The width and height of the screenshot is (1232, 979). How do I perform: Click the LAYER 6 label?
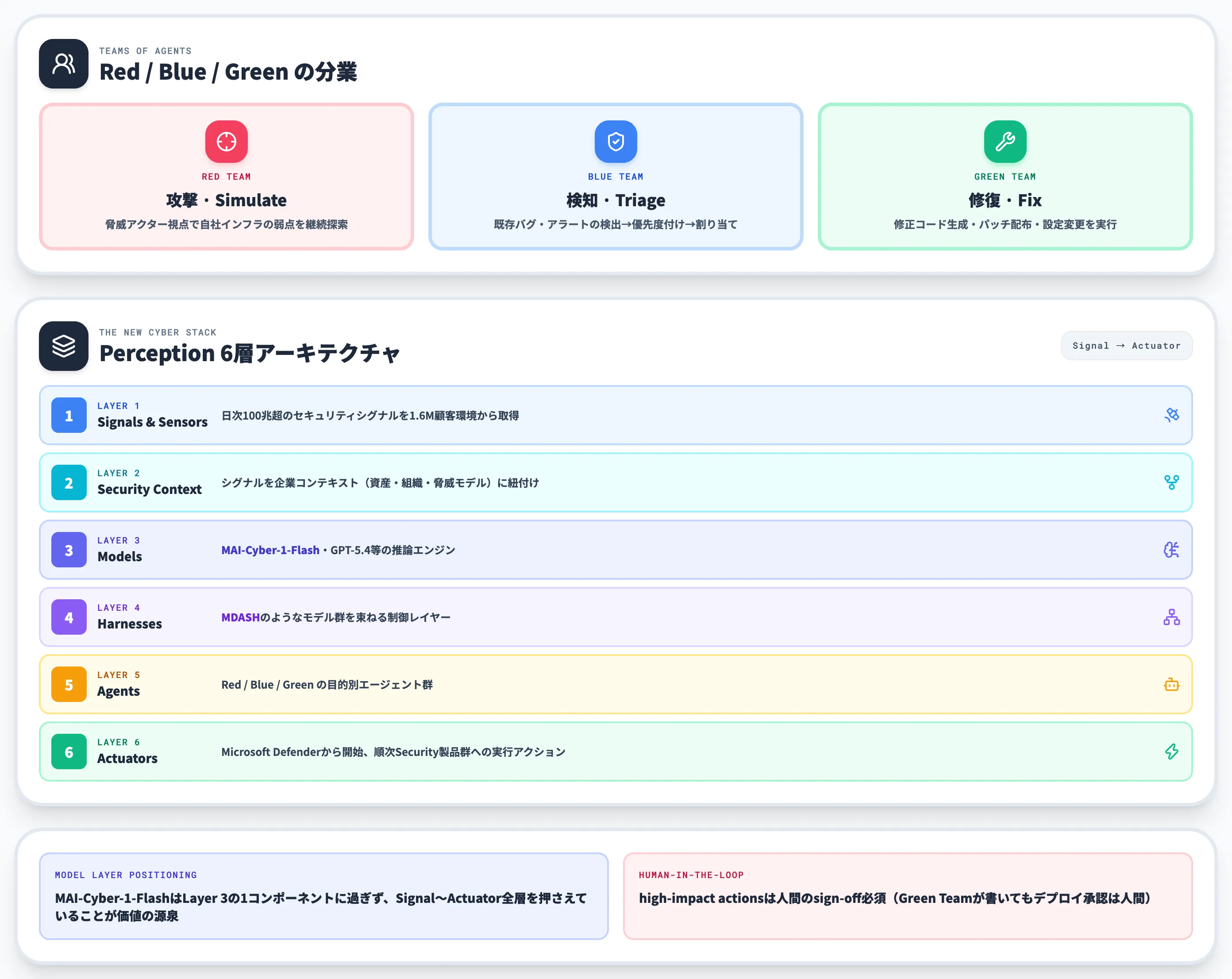pyautogui.click(x=118, y=742)
